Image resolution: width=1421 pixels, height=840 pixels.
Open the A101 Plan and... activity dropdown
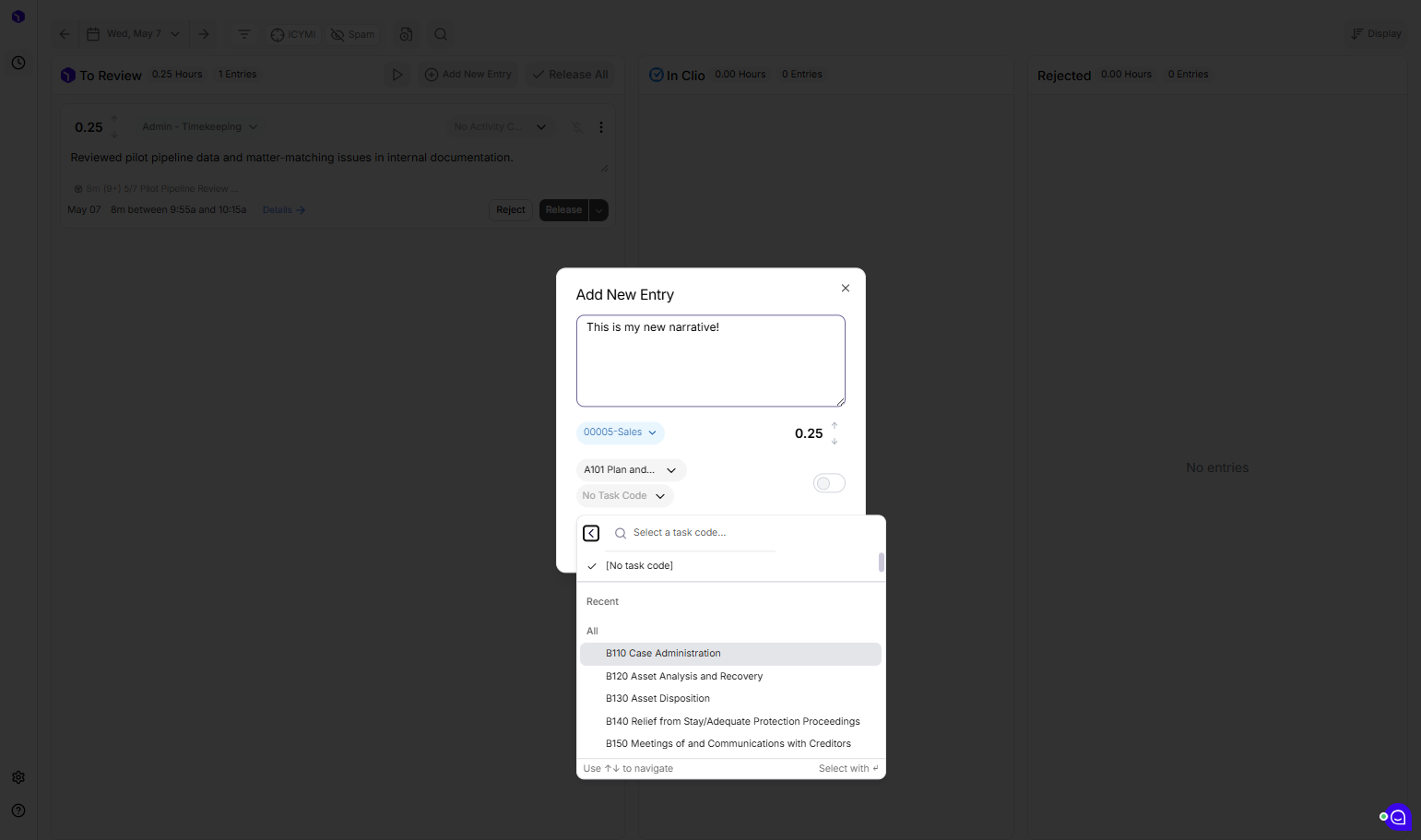tap(631, 470)
